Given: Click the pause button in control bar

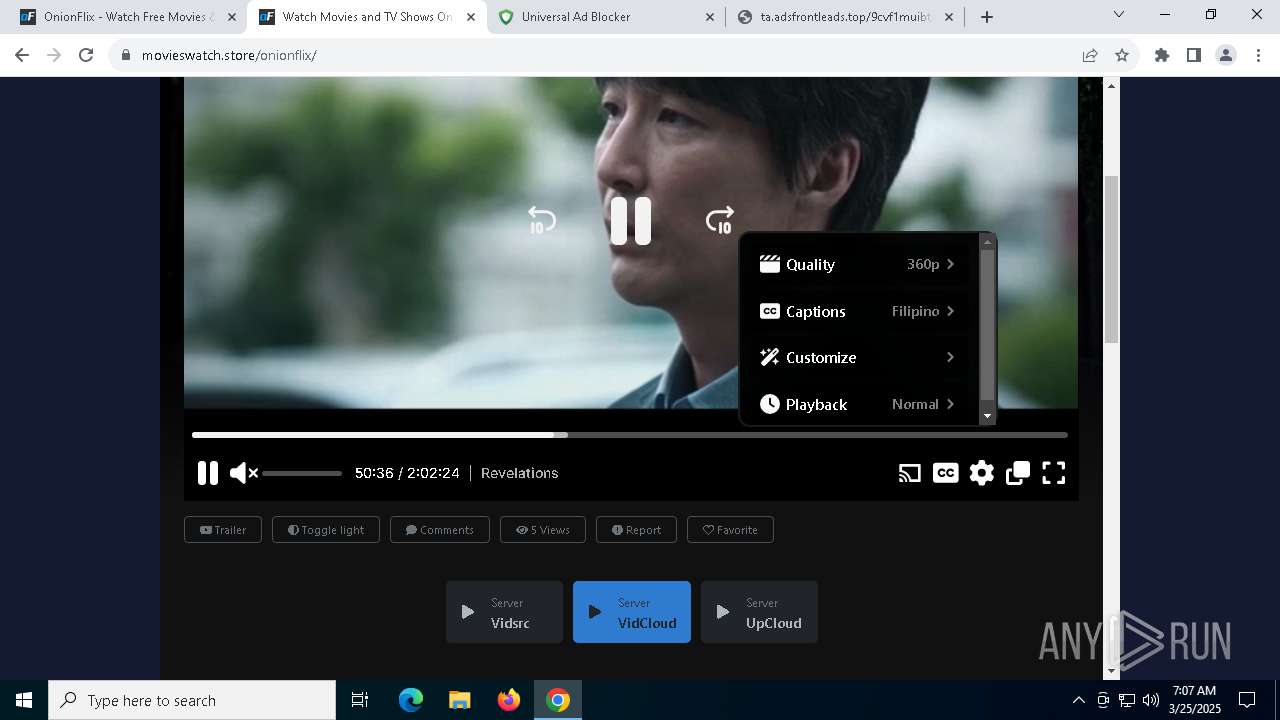Looking at the screenshot, I should coord(208,473).
